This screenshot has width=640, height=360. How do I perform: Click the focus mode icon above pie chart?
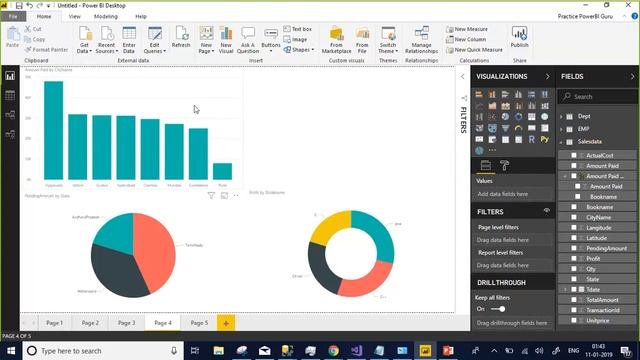click(224, 196)
